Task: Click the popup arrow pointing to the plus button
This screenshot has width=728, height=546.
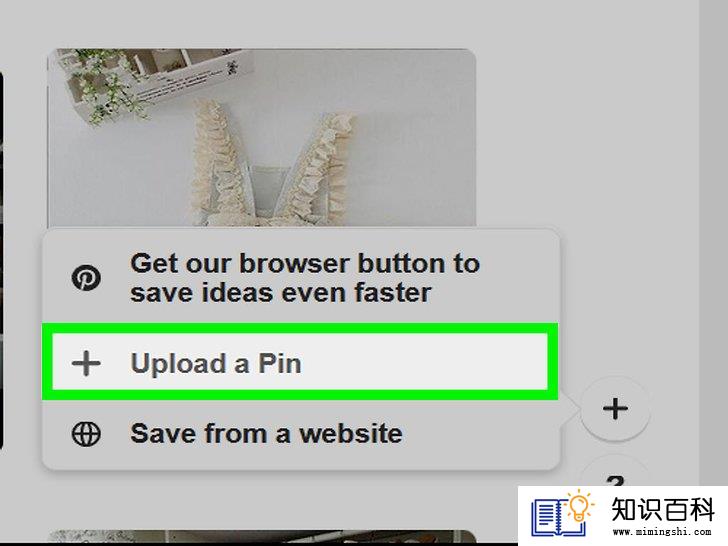Action: click(571, 409)
